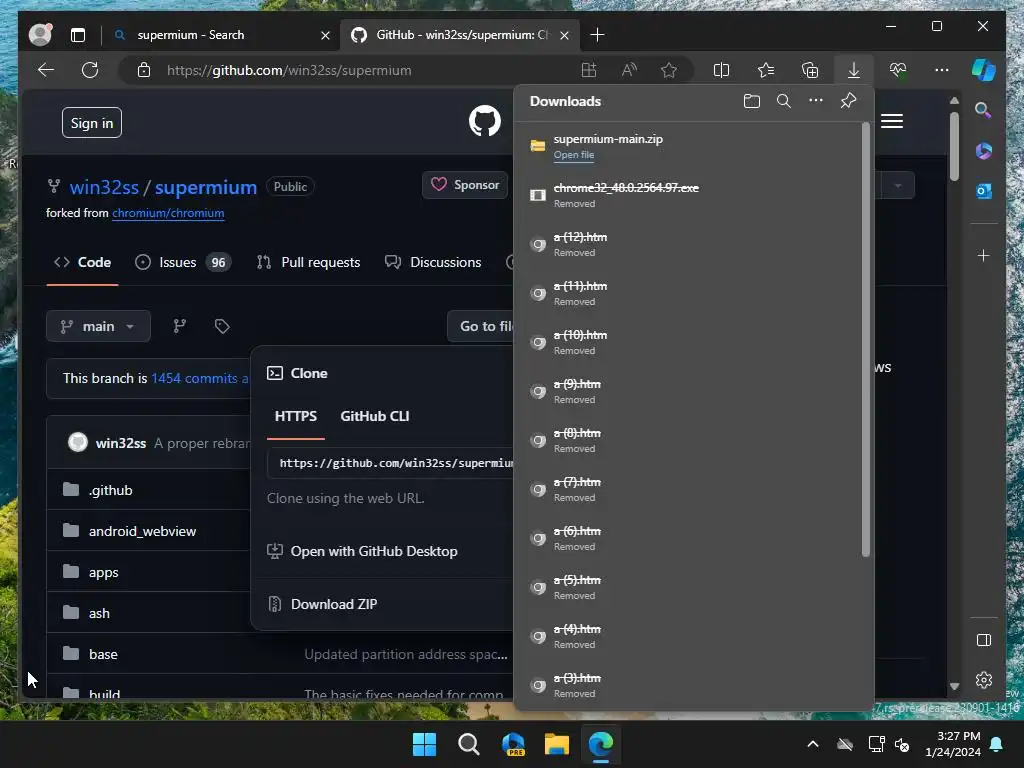This screenshot has height=768, width=1024.
Task: Follow the chromium/chromium fork link
Action: (168, 213)
